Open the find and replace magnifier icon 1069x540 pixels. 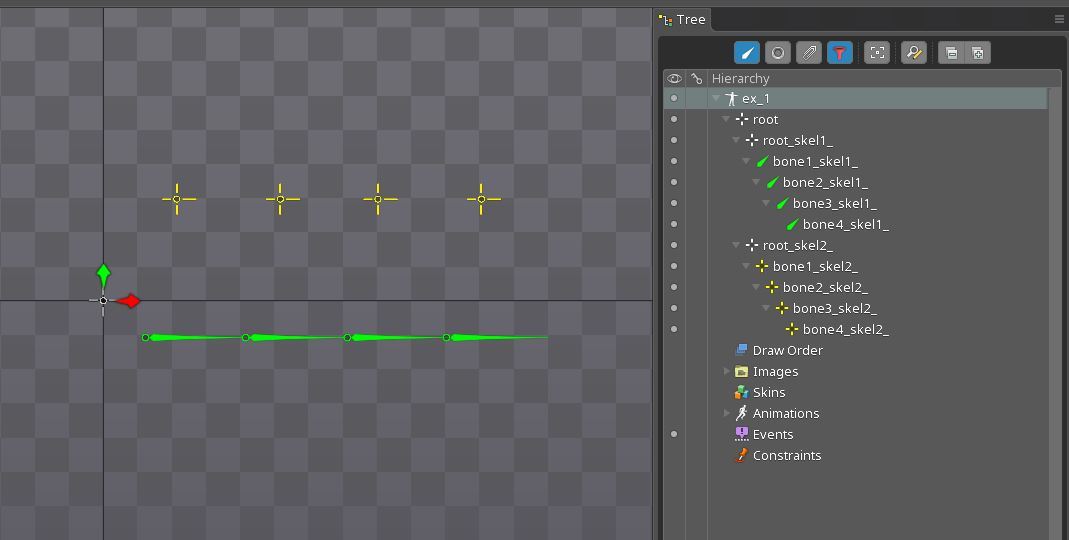[x=914, y=52]
